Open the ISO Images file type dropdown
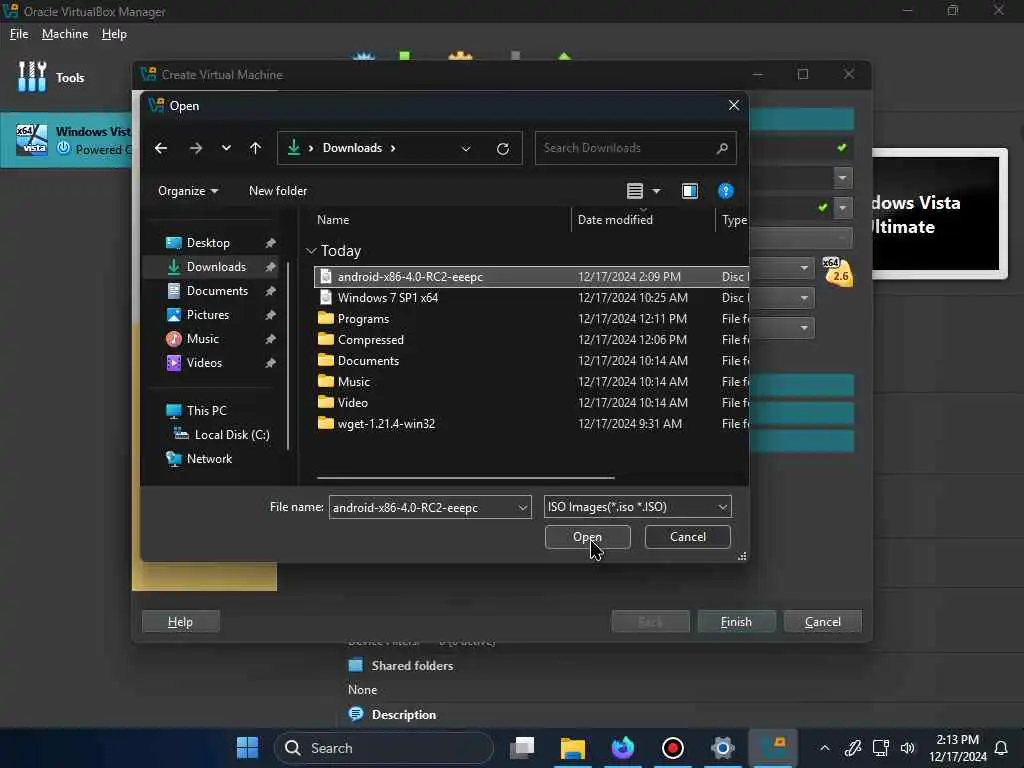 pos(637,507)
